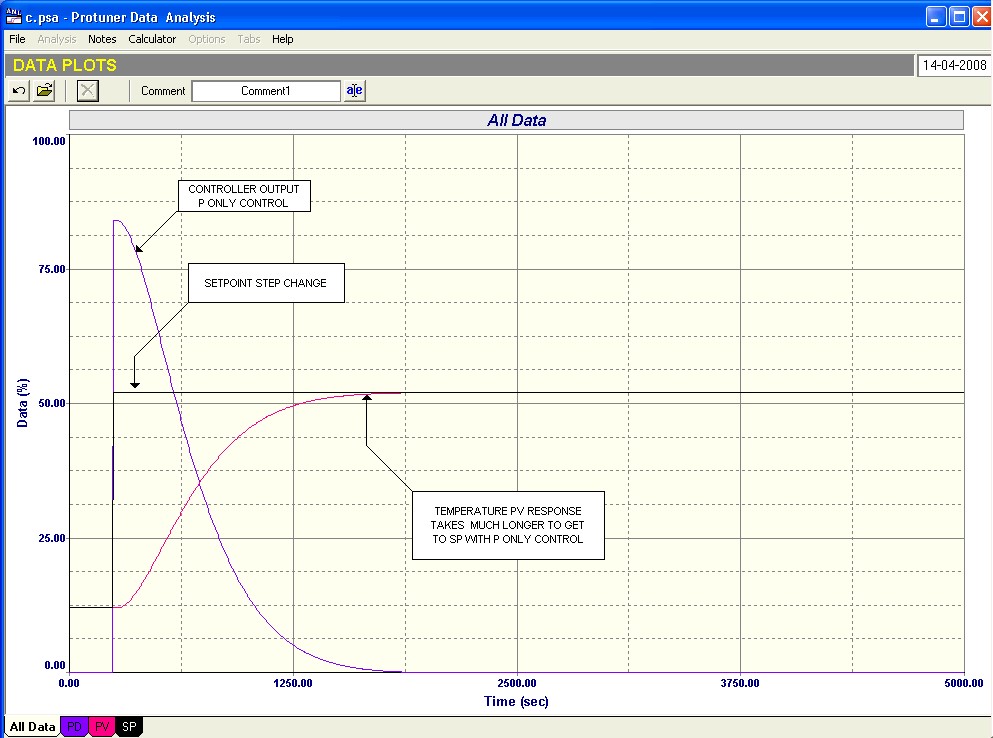Open the Help menu

tap(283, 39)
